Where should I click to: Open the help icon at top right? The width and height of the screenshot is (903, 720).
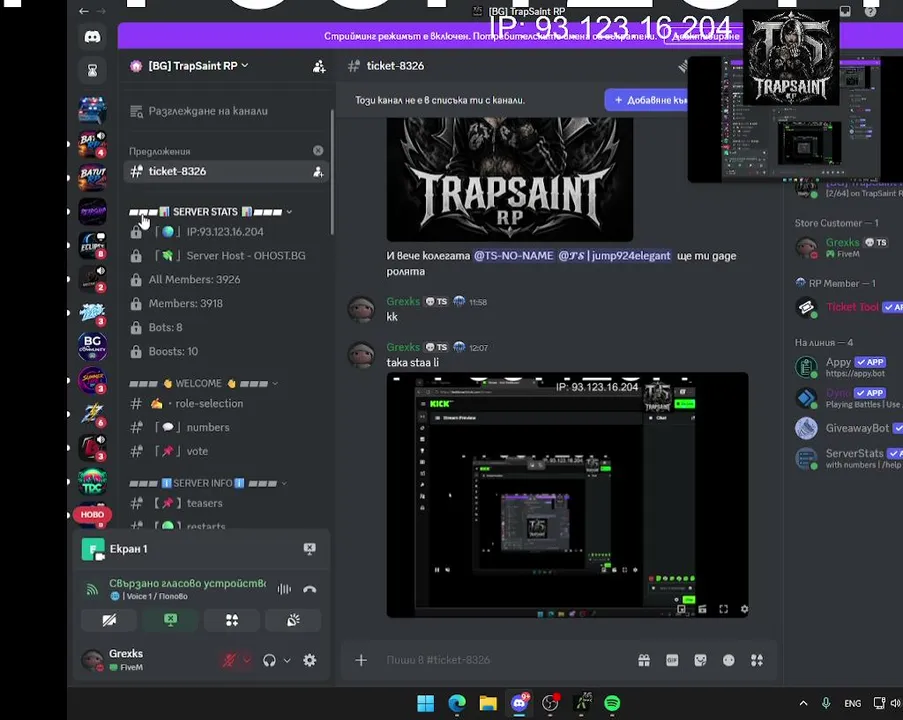(x=870, y=11)
